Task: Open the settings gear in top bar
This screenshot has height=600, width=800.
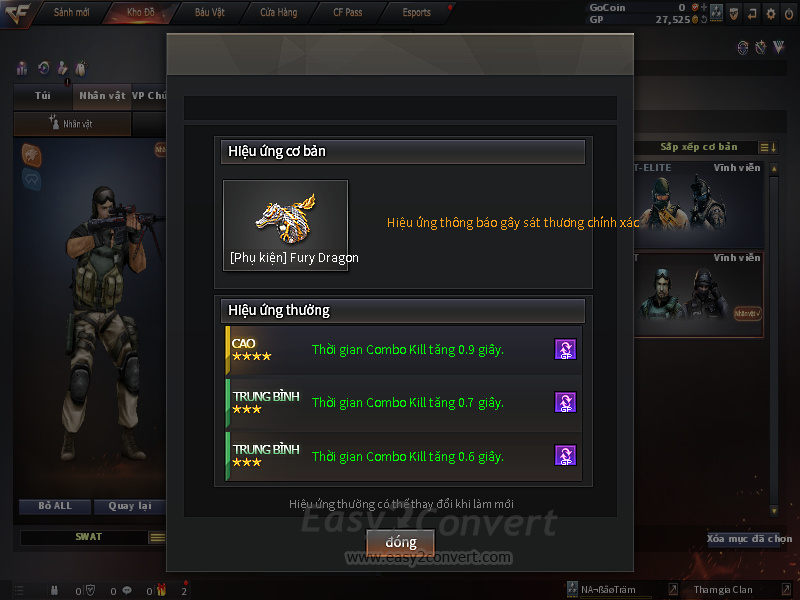Action: (x=770, y=14)
